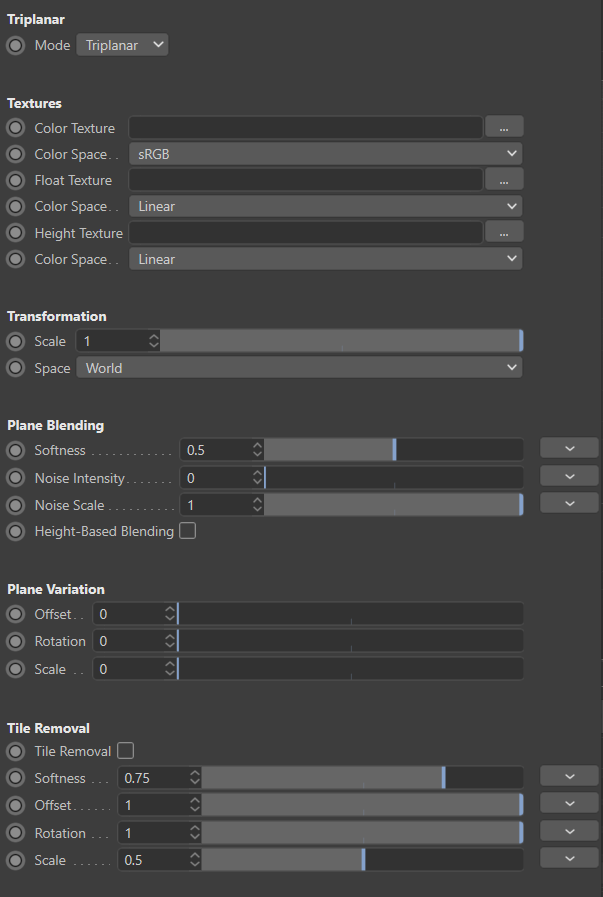
Task: Enable the Height-Based Blending checkbox
Action: (x=187, y=531)
